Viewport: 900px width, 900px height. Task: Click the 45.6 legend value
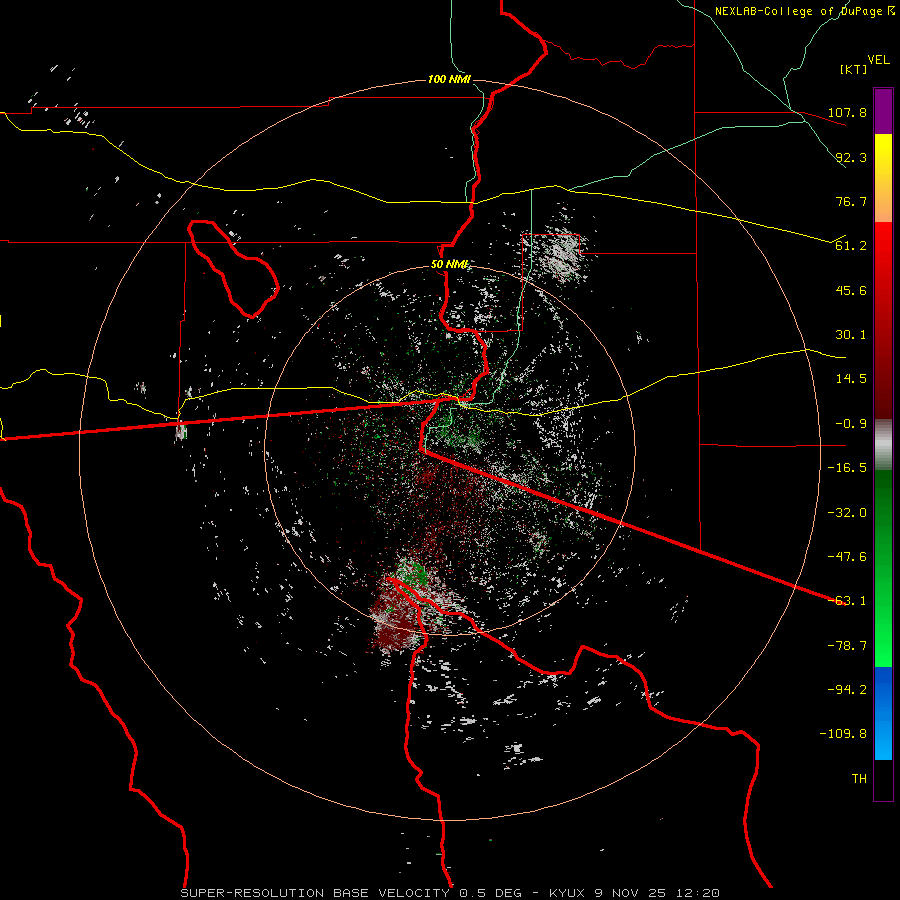(x=851, y=290)
